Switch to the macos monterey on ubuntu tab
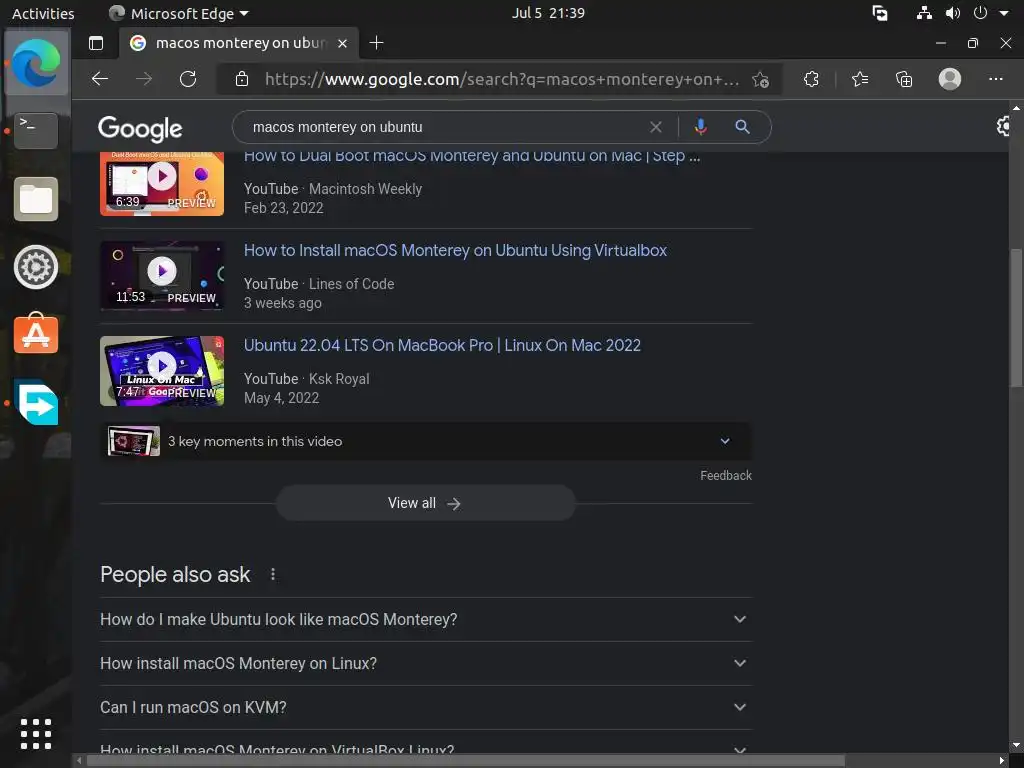The width and height of the screenshot is (1024, 768). click(238, 43)
